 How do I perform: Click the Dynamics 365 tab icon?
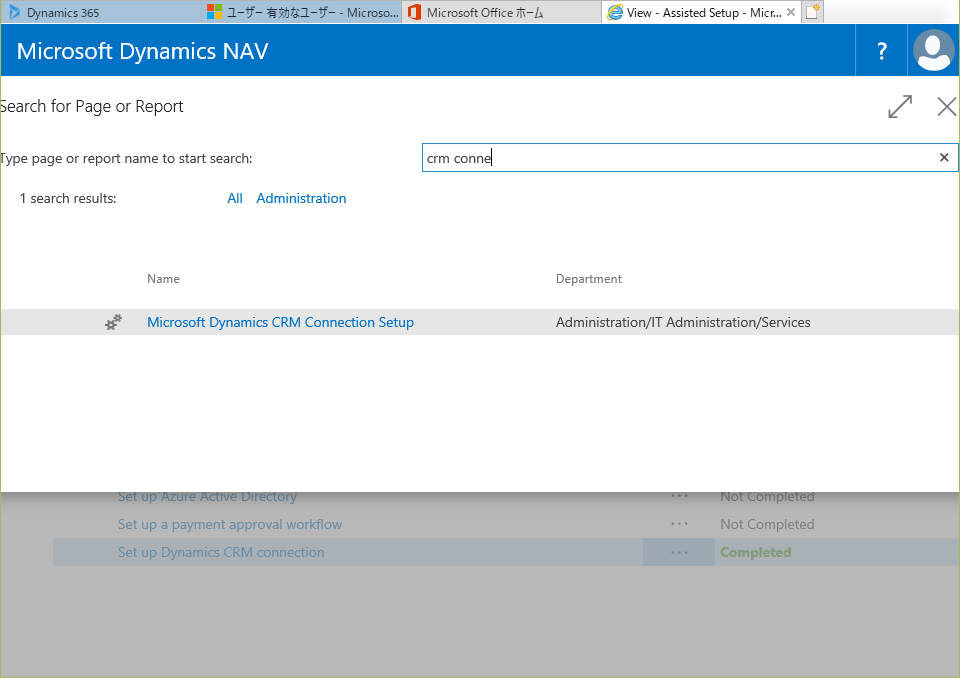coord(14,12)
